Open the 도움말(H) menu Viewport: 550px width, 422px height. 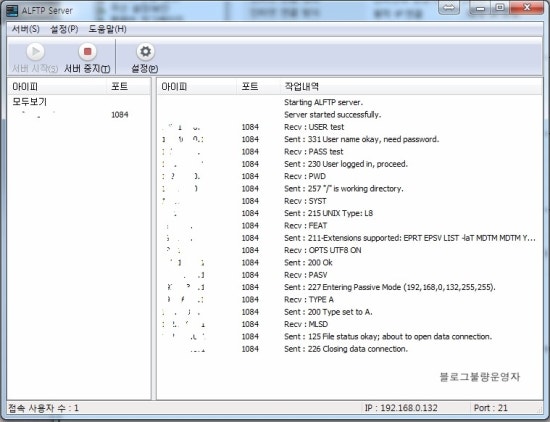point(107,29)
